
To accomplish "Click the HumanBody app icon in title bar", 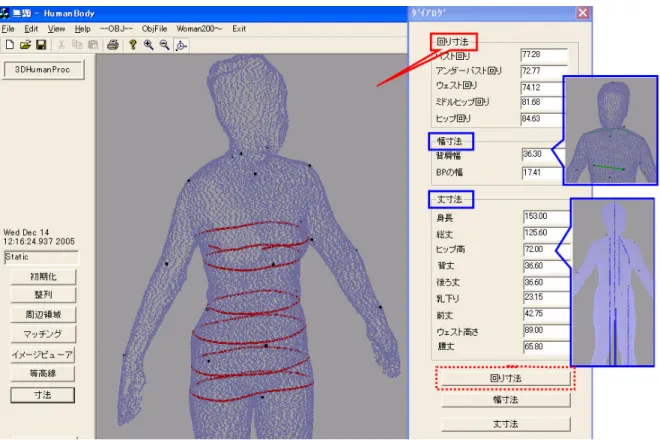I will pyautogui.click(x=5, y=13).
